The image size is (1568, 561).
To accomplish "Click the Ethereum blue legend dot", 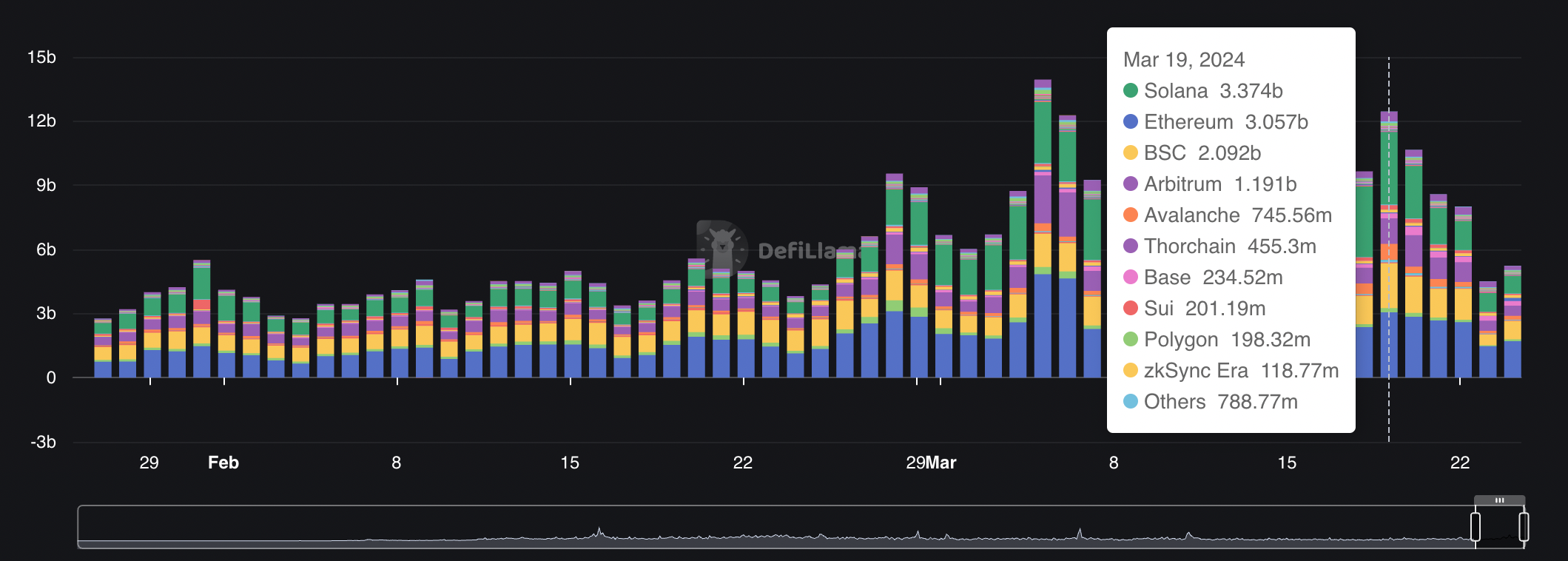I will (x=1130, y=121).
